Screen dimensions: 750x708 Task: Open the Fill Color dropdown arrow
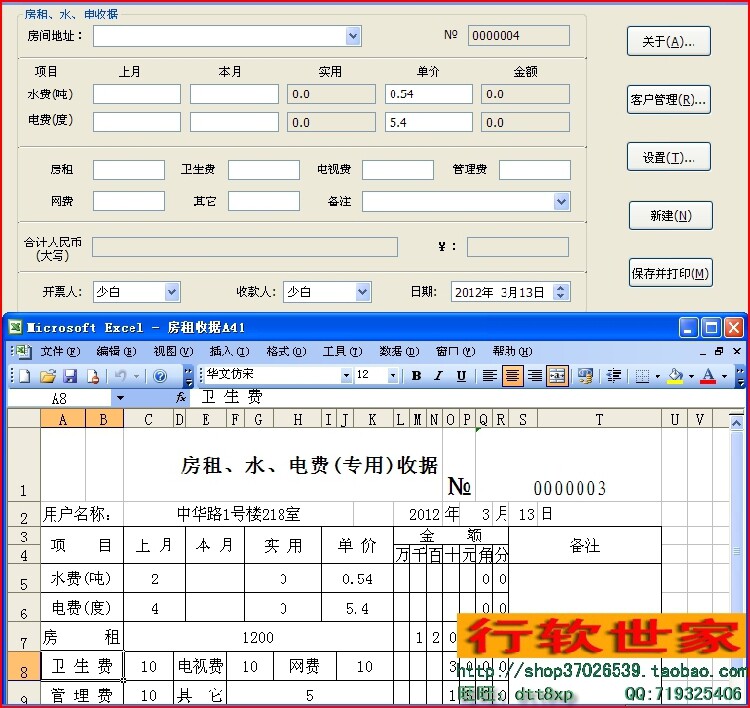691,376
